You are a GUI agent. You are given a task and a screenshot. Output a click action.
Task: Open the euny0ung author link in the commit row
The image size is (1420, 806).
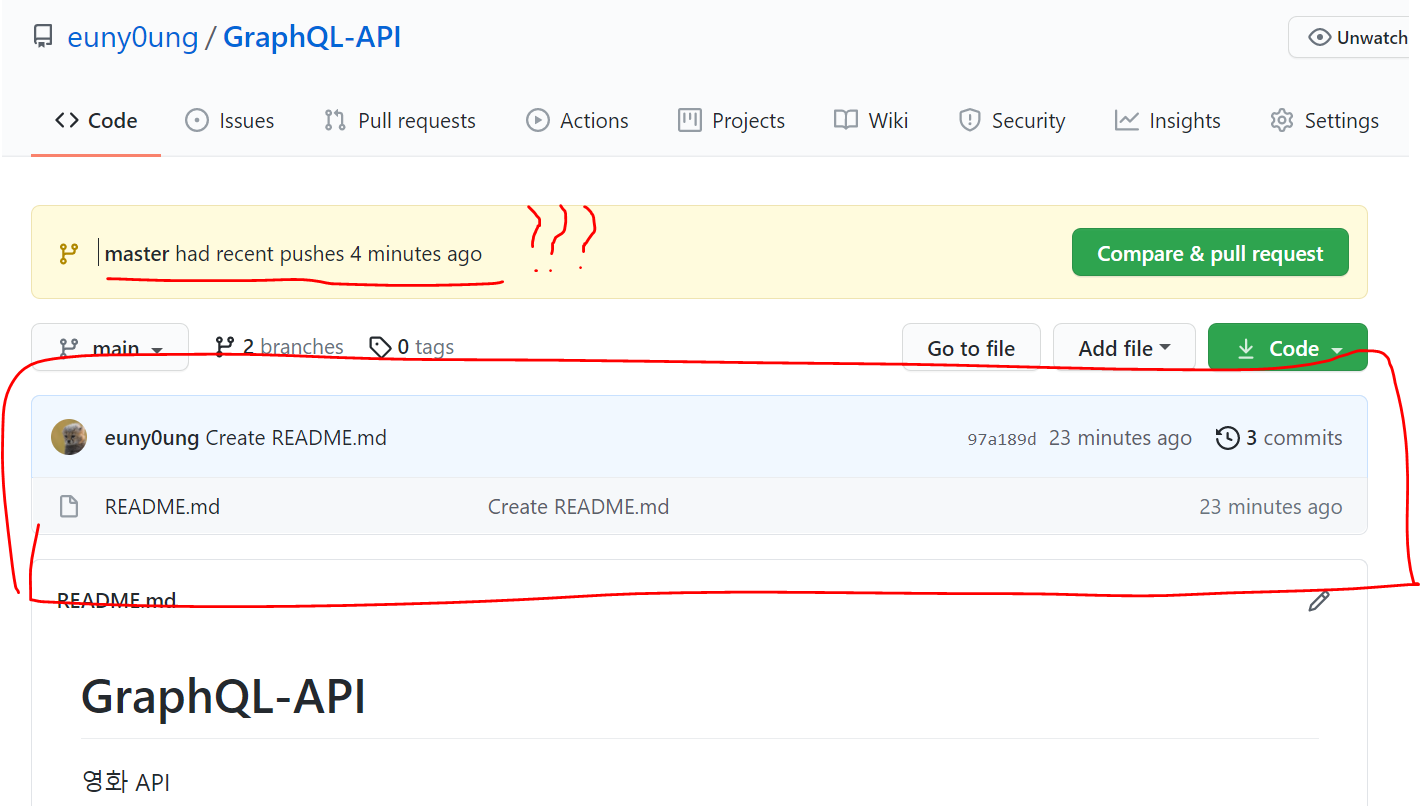pyautogui.click(x=152, y=438)
